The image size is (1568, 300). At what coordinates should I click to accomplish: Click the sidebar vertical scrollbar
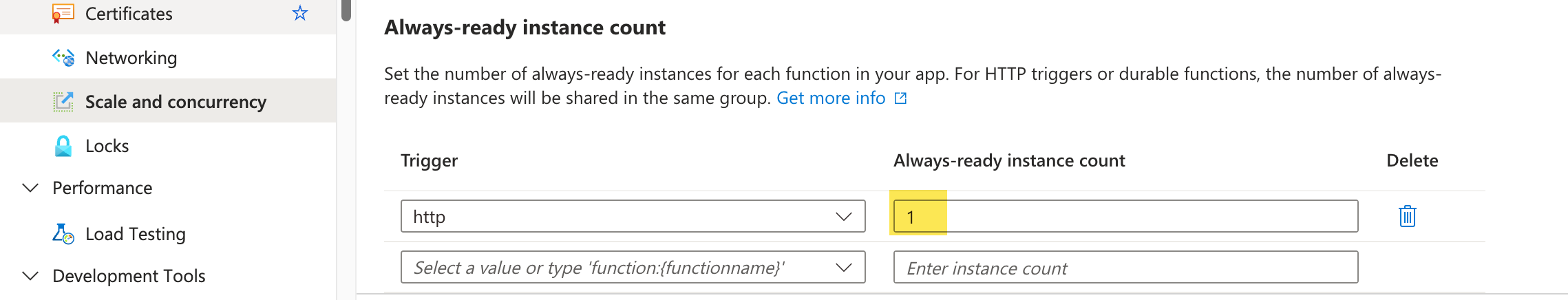coord(346,10)
